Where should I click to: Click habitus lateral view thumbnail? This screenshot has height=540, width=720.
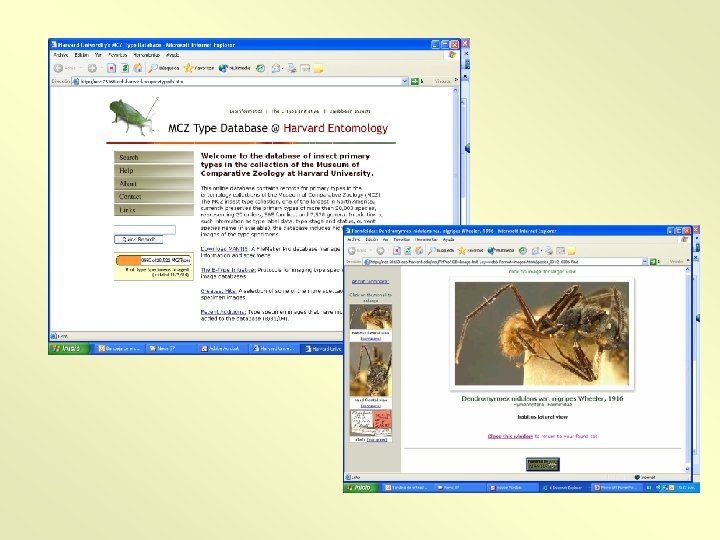click(x=371, y=317)
